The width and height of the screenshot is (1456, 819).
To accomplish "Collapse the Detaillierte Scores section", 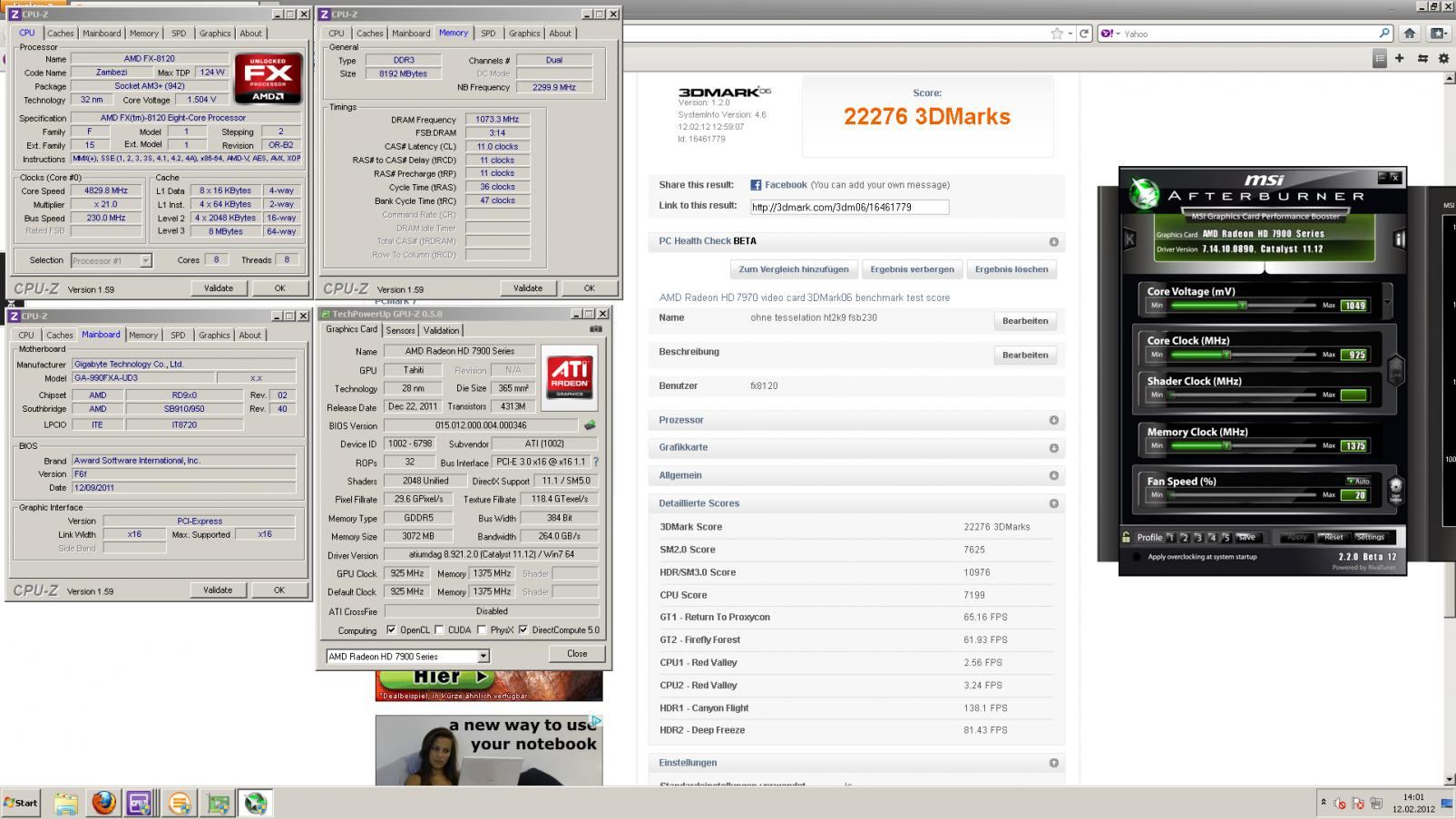I will point(1053,503).
